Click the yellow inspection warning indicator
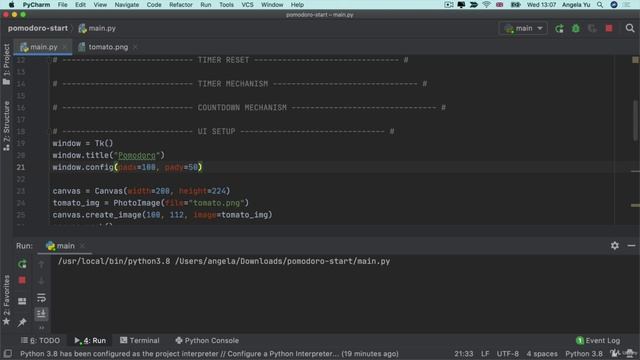Viewport: 640px width, 360px height. (x=635, y=60)
